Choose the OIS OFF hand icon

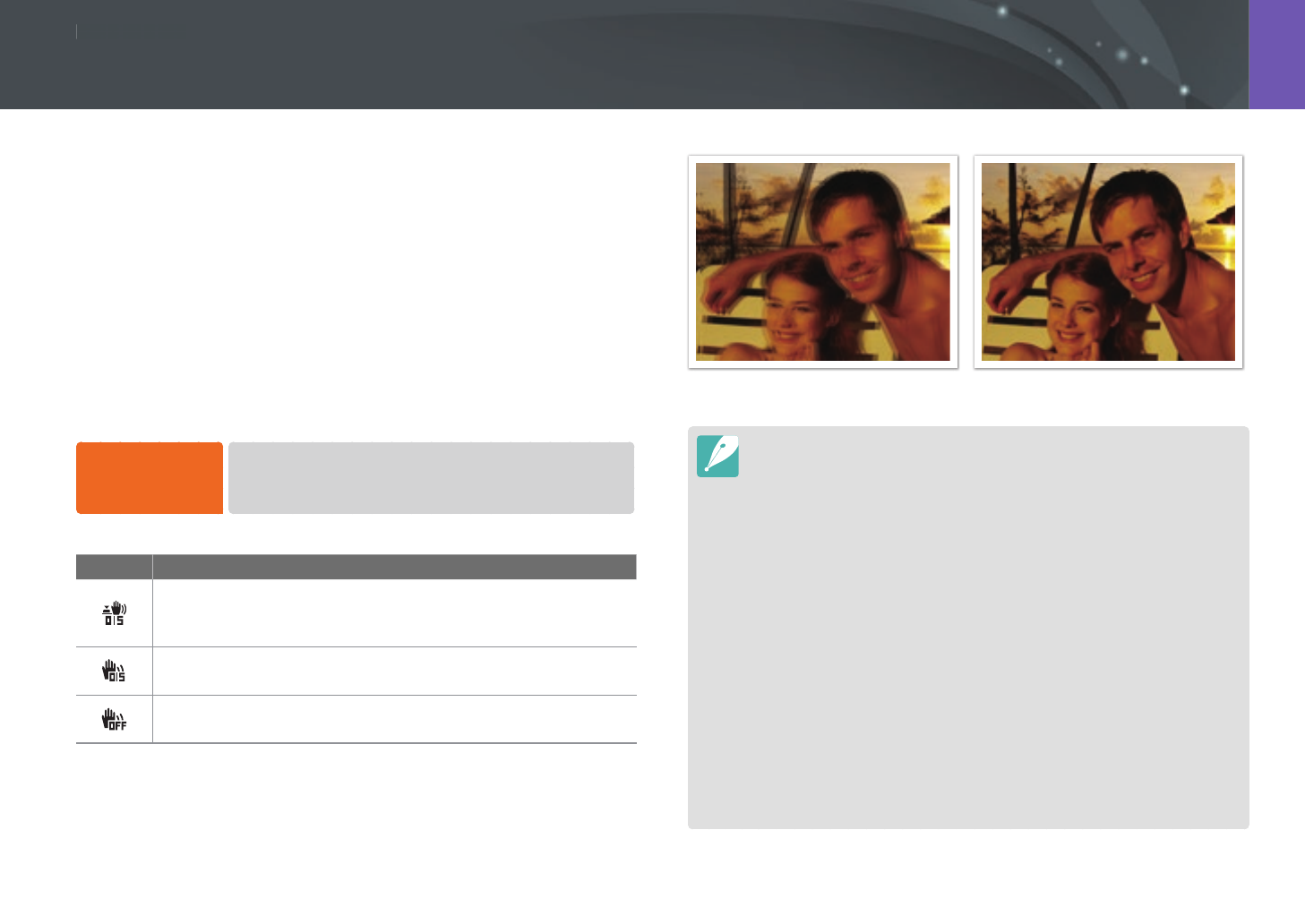click(x=114, y=719)
